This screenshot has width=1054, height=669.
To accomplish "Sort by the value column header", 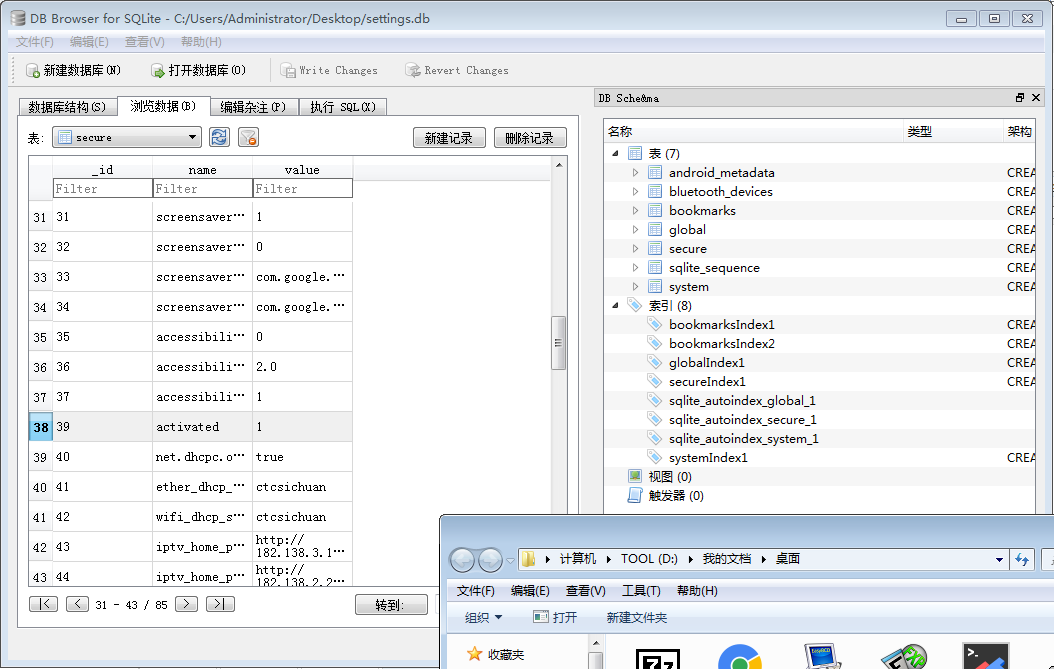I will [302, 169].
